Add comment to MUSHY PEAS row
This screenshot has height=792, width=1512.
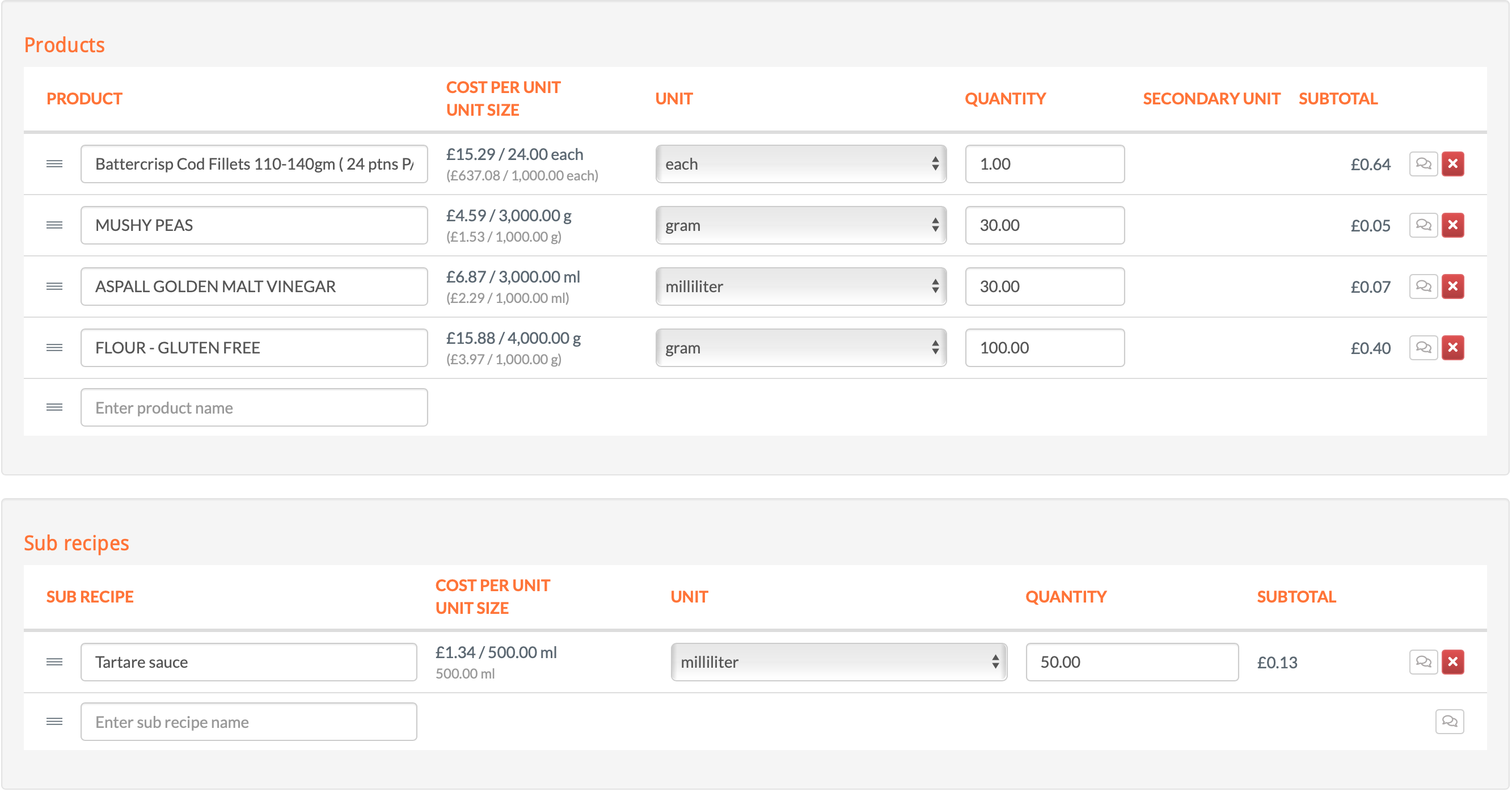tap(1423, 225)
